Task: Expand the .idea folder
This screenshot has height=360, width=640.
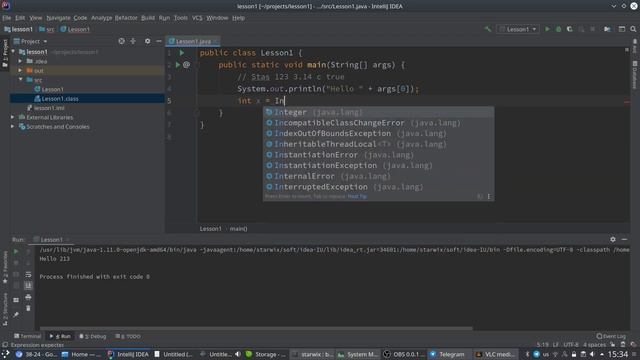Action: coord(20,61)
